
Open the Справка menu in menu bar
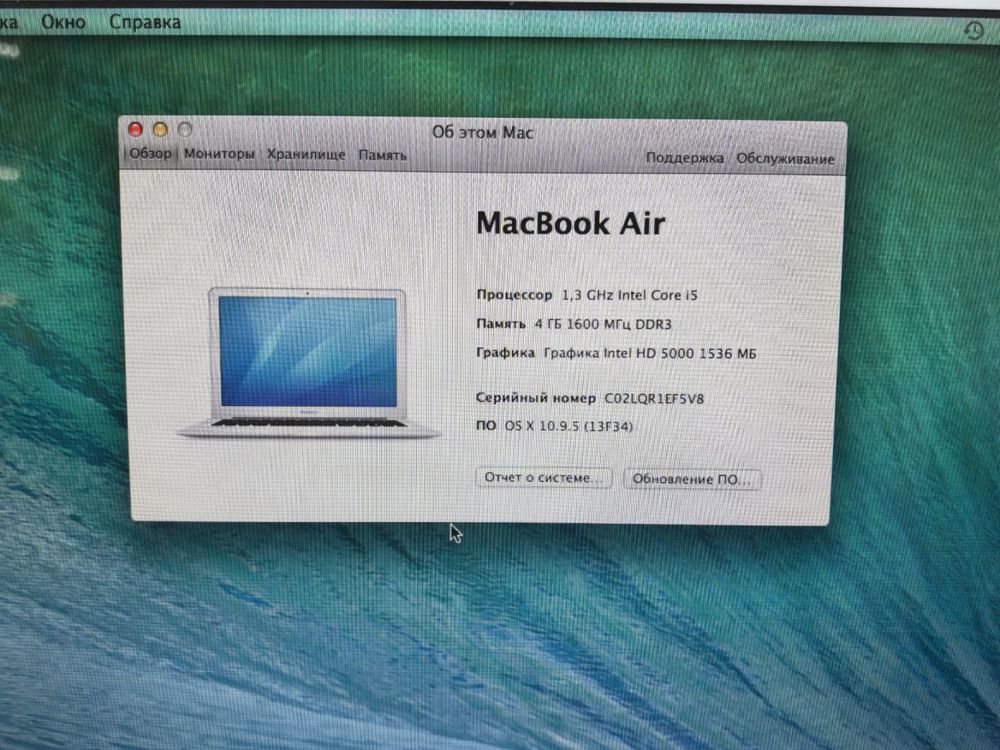145,22
